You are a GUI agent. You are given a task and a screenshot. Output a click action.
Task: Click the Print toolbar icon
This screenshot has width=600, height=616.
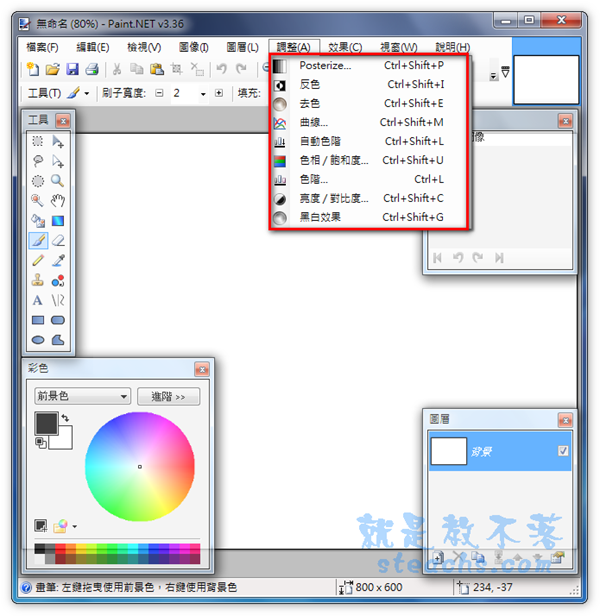coord(92,69)
